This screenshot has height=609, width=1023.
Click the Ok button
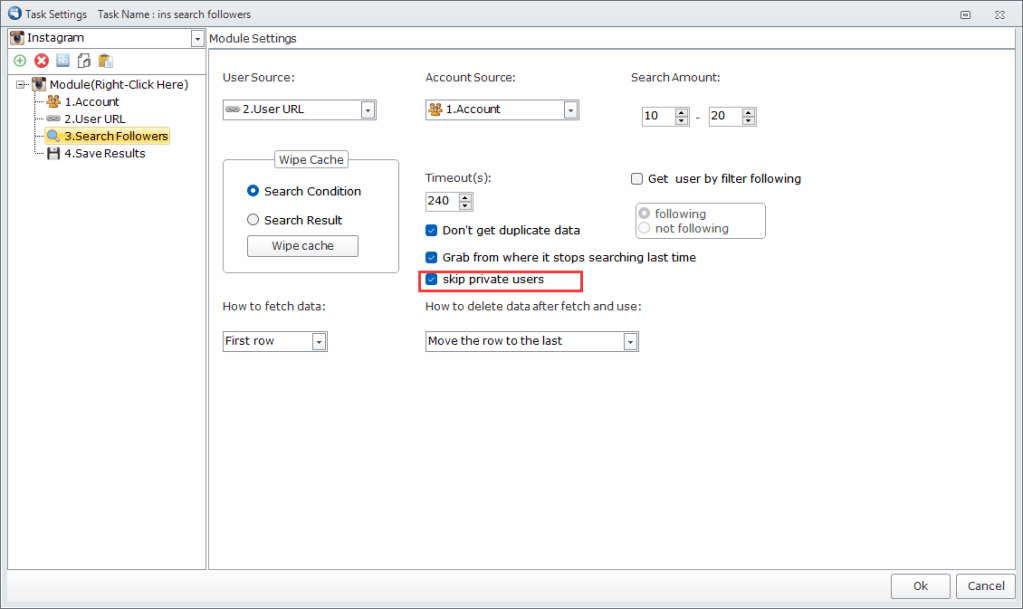pos(920,586)
